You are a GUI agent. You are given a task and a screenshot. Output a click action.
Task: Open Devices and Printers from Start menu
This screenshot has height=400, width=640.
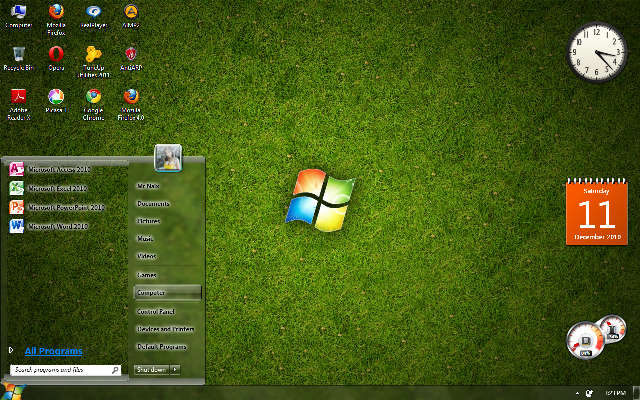pyautogui.click(x=166, y=329)
